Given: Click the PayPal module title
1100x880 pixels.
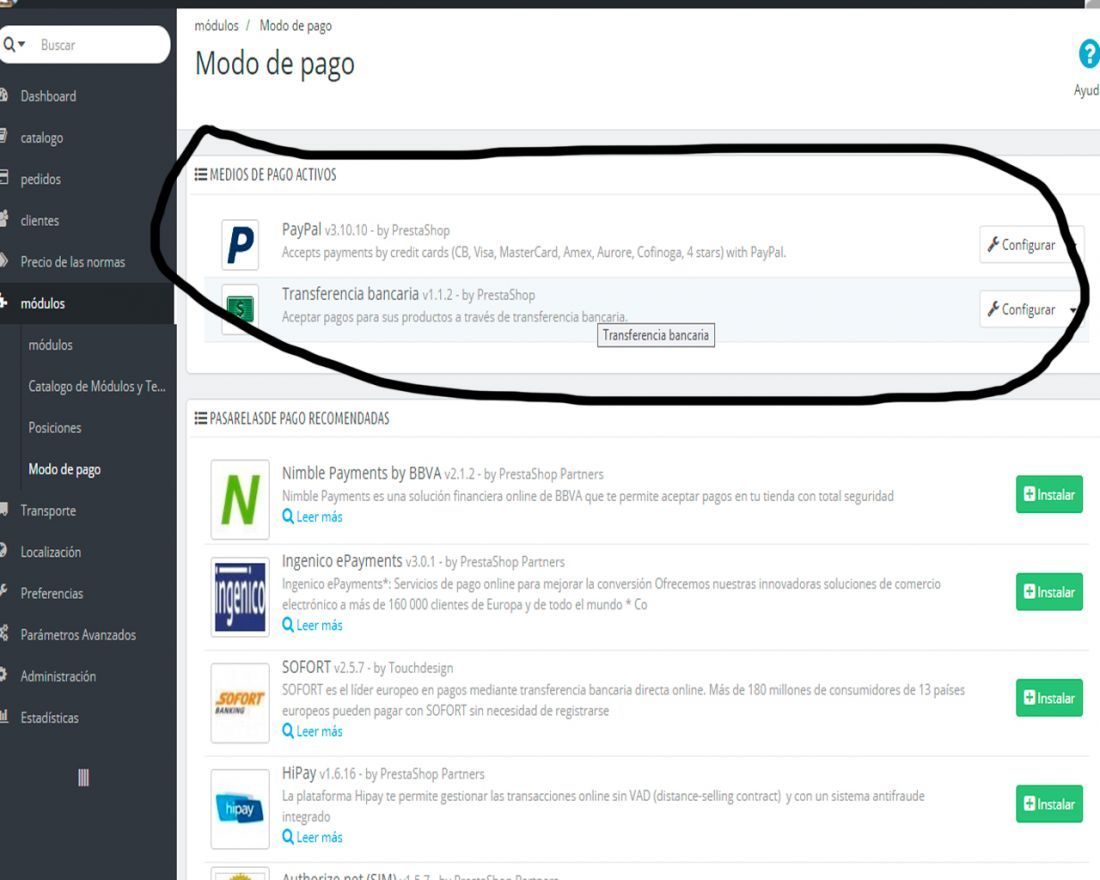Looking at the screenshot, I should 302,229.
